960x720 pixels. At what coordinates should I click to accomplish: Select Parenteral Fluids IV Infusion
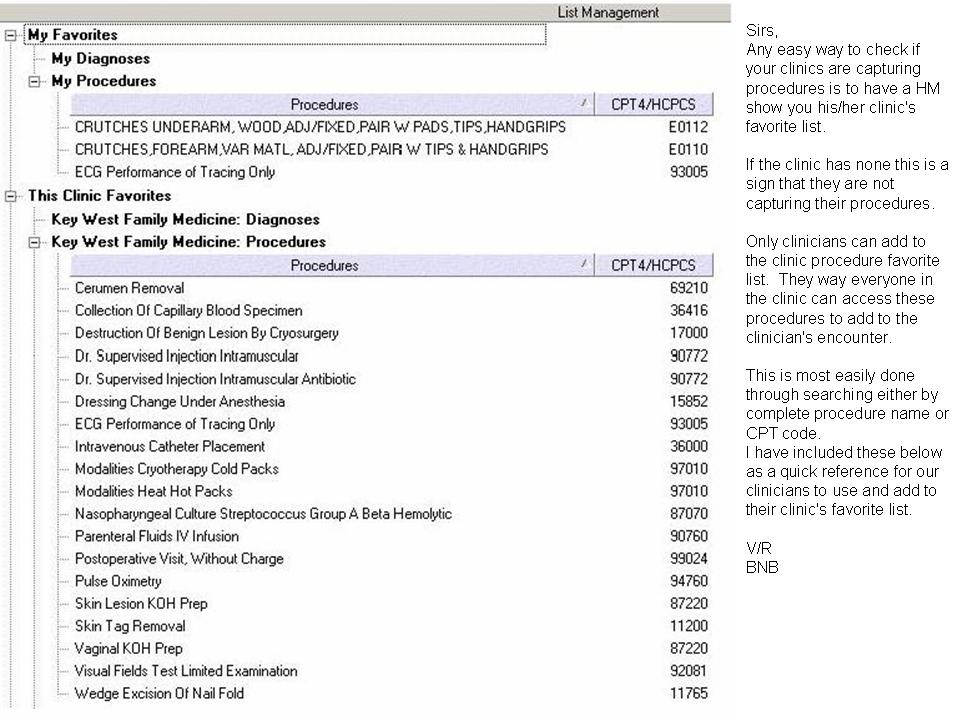(x=156, y=536)
